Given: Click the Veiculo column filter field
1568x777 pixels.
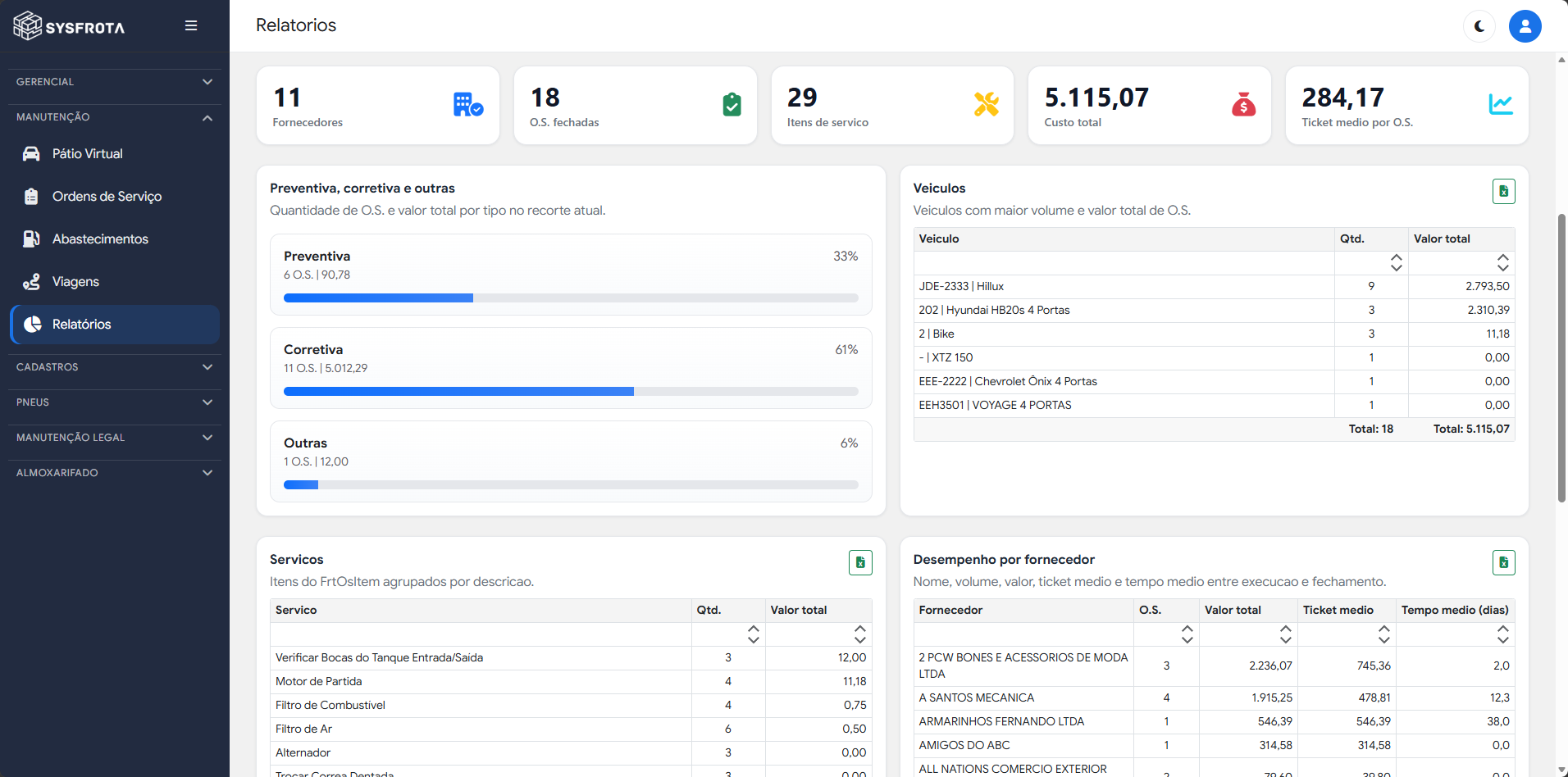Looking at the screenshot, I should point(1124,263).
